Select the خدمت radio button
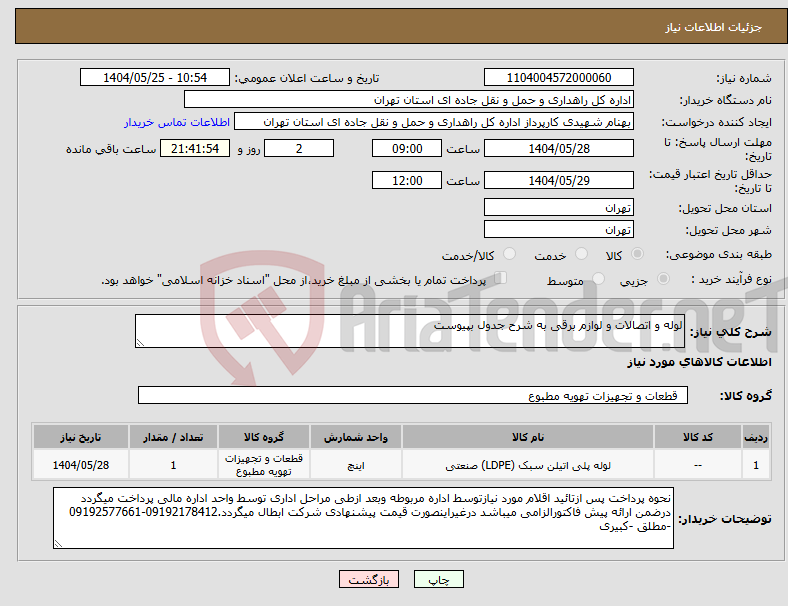 point(581,254)
